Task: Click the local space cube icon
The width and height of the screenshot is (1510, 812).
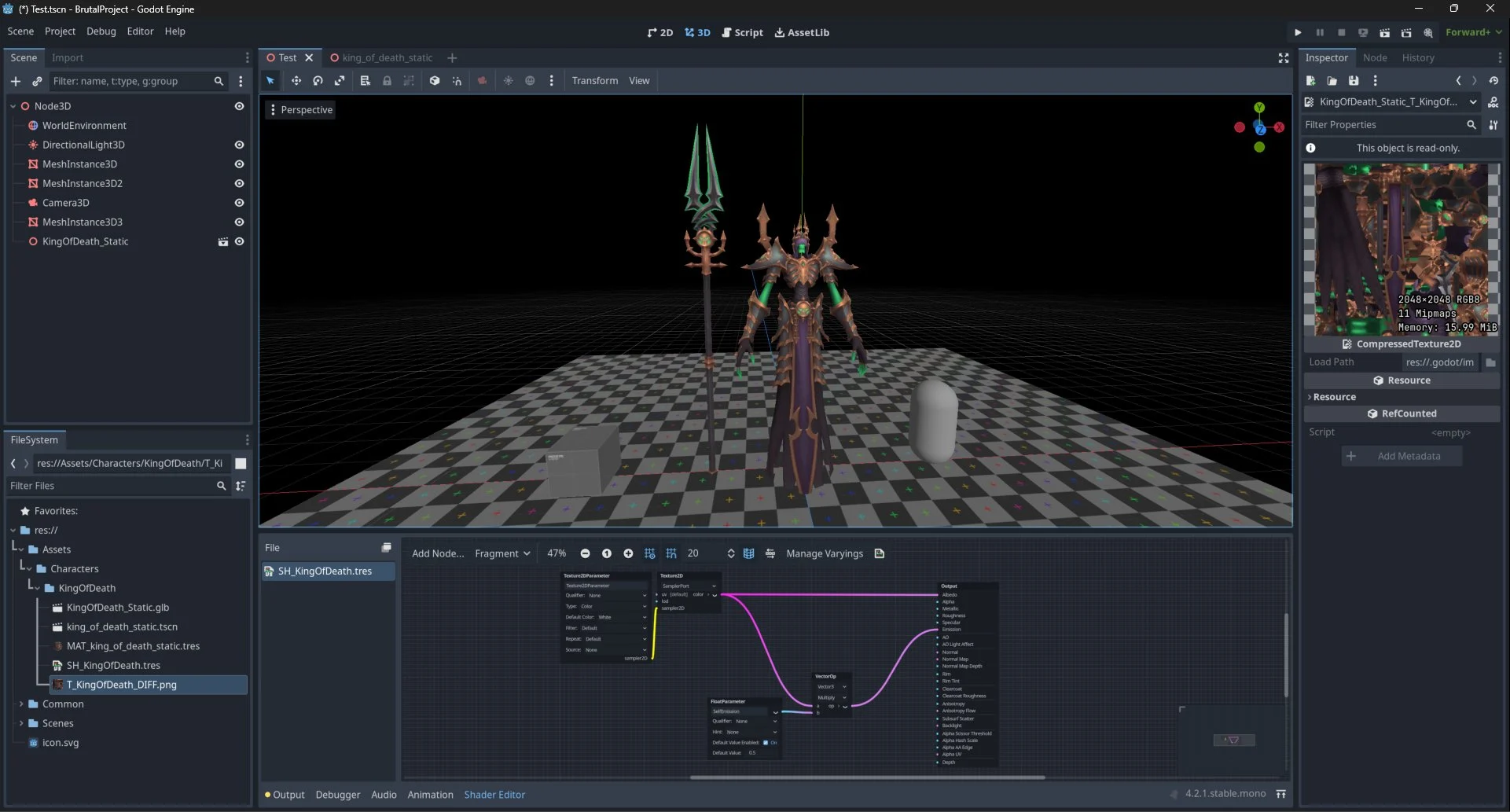Action: (x=435, y=81)
